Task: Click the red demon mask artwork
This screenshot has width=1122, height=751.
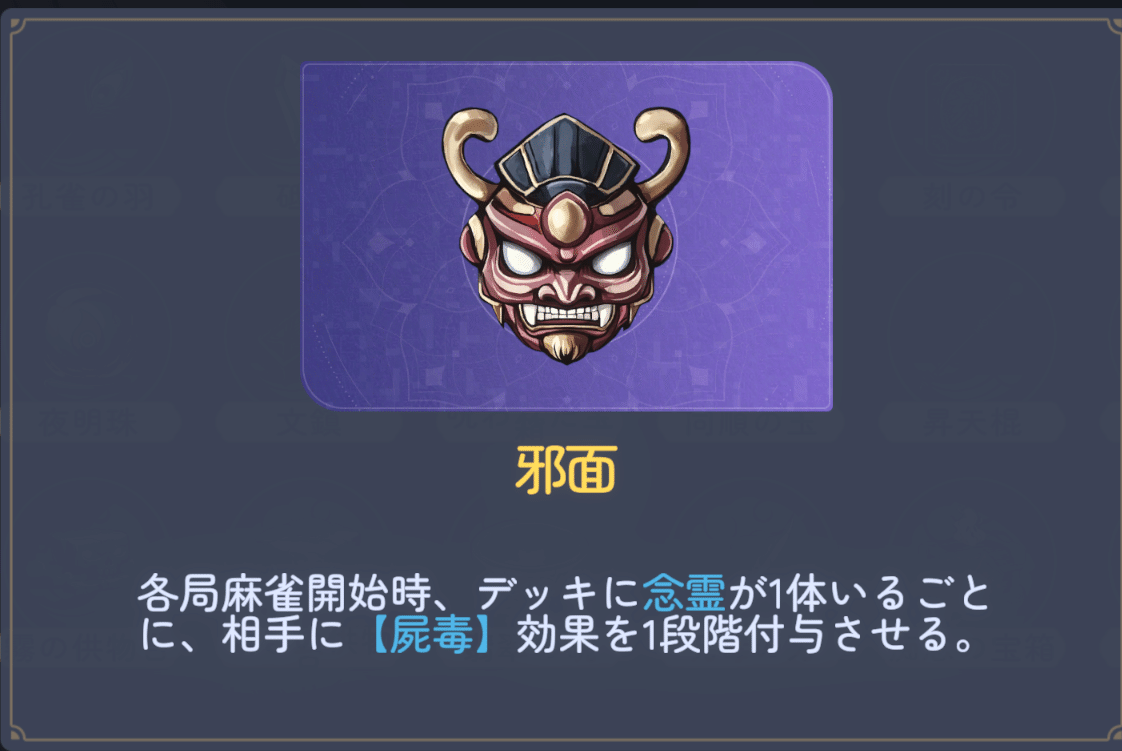Action: pyautogui.click(x=566, y=235)
